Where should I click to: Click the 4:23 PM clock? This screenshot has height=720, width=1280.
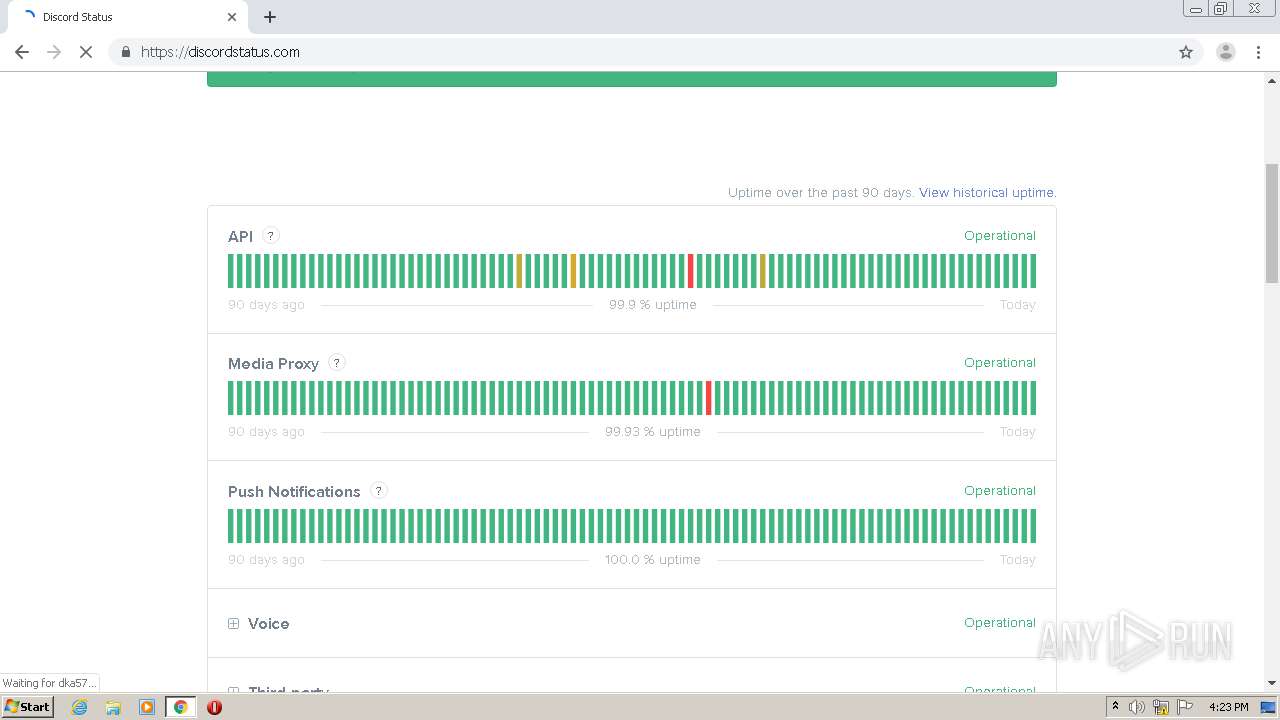coord(1228,707)
